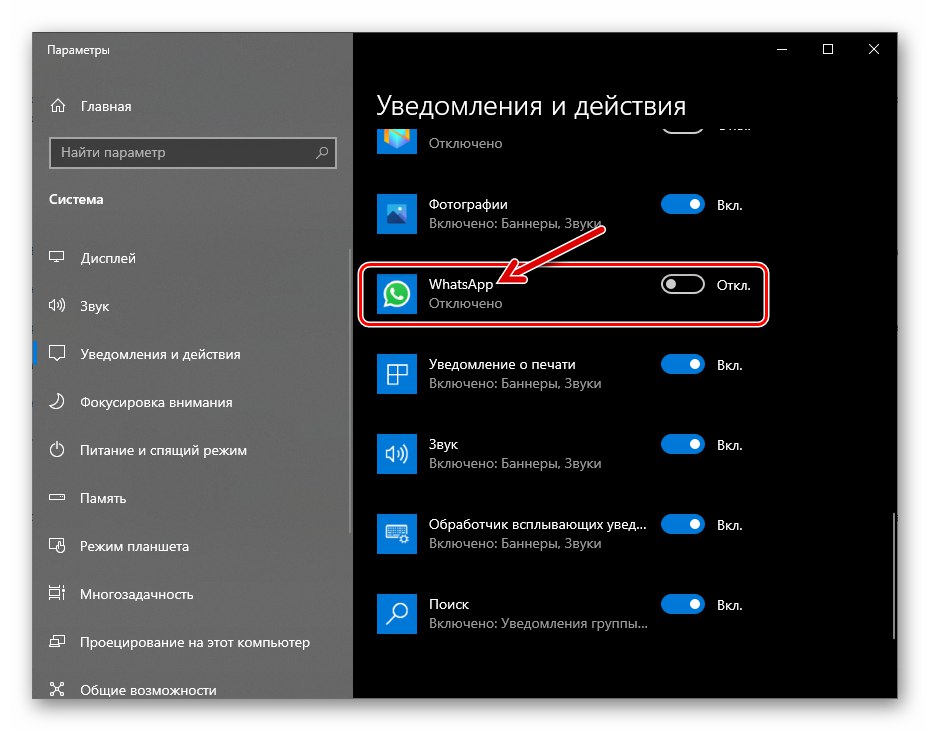Open Обработчик всплывающих увед... details

pyautogui.click(x=537, y=525)
